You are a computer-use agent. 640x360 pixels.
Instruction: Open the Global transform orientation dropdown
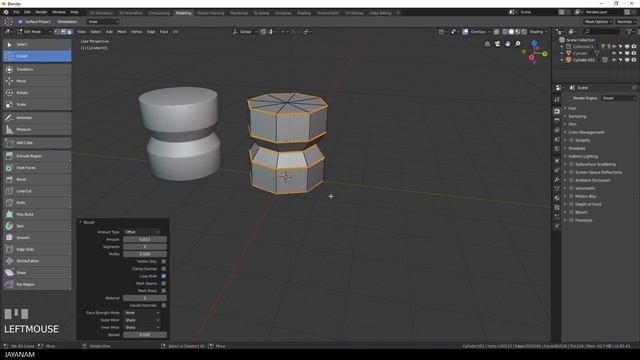click(x=245, y=32)
